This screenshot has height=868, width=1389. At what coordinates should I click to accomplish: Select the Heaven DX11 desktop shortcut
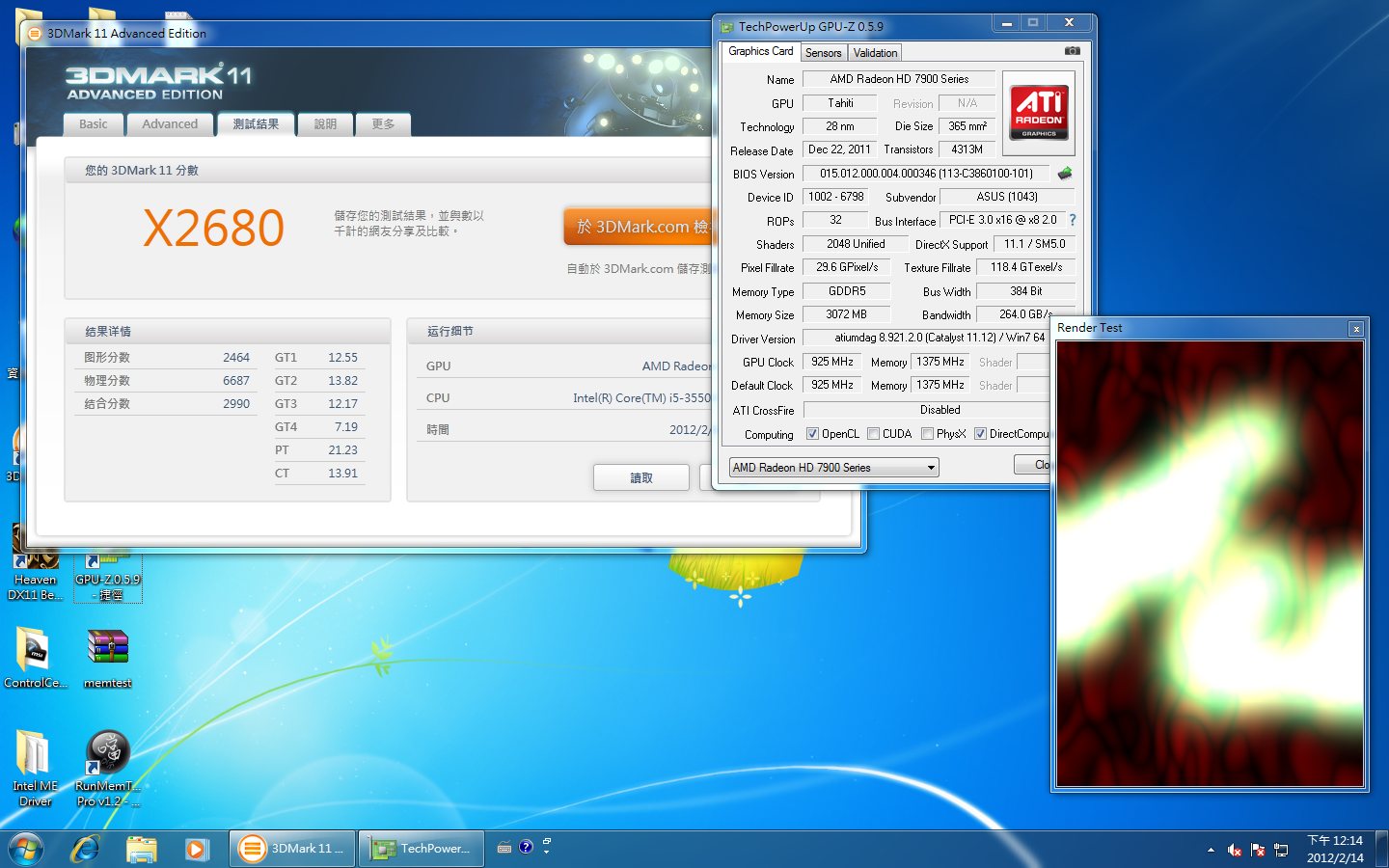point(35,563)
